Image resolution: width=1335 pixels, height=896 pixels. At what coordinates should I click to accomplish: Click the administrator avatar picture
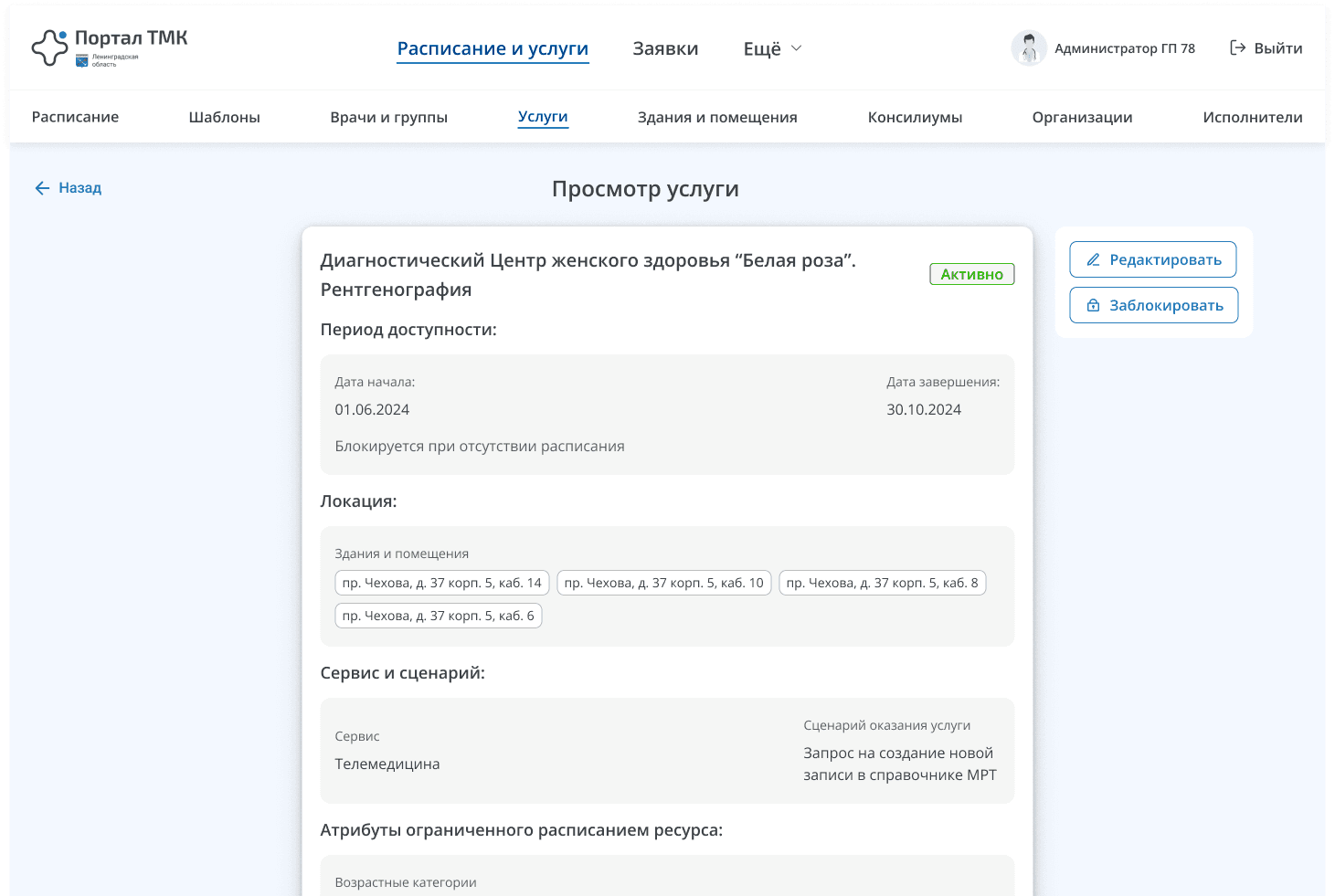tap(1029, 48)
